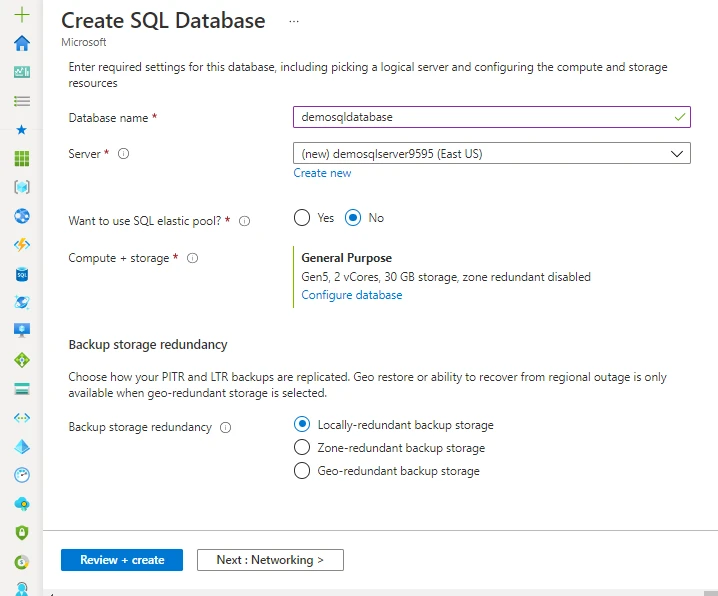Click the Review + create button
Image resolution: width=718 pixels, height=596 pixels.
click(x=122, y=560)
